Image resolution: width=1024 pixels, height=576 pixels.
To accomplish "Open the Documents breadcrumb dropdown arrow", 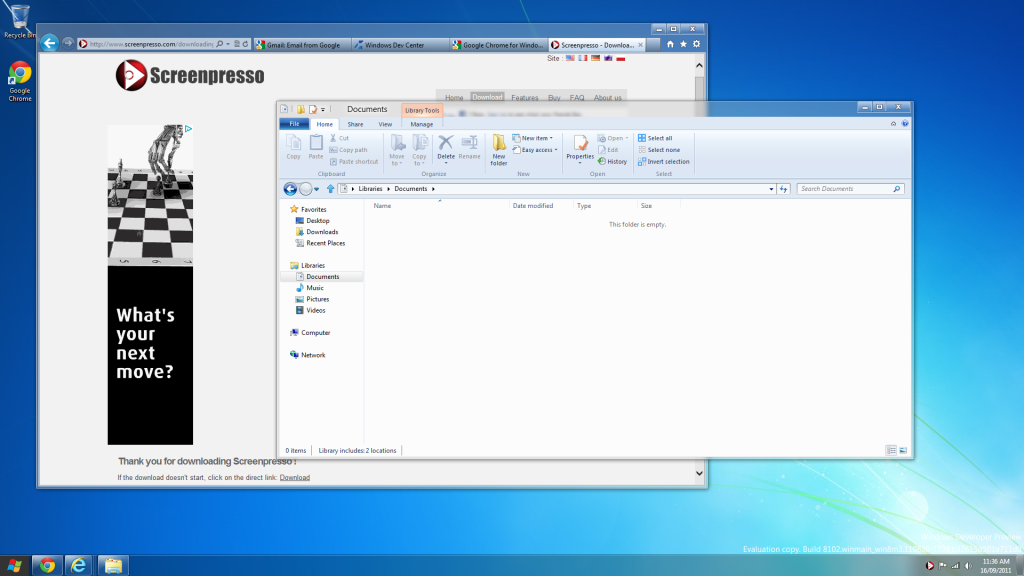I will pyautogui.click(x=434, y=189).
